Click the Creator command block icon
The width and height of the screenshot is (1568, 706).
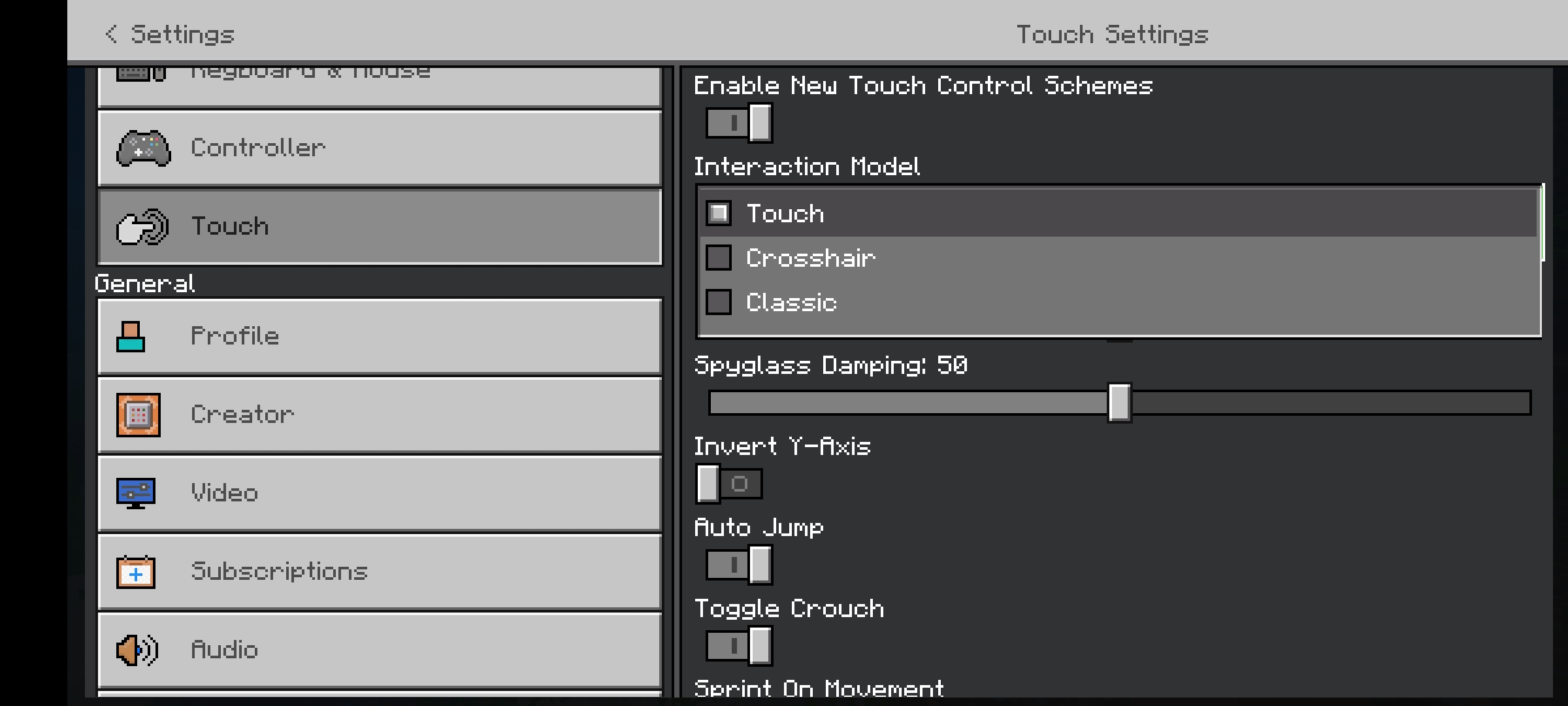[138, 415]
